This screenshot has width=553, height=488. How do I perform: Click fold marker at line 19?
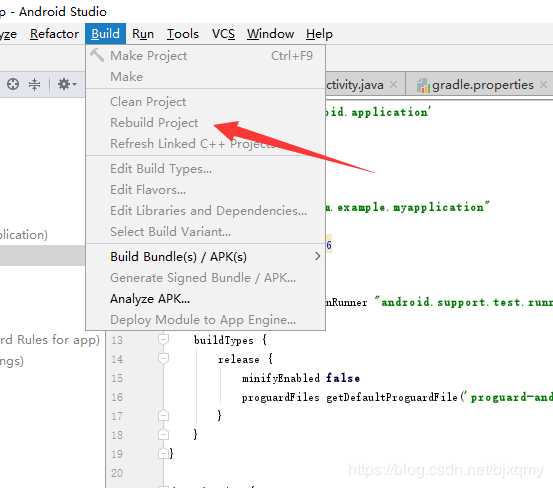click(x=163, y=453)
